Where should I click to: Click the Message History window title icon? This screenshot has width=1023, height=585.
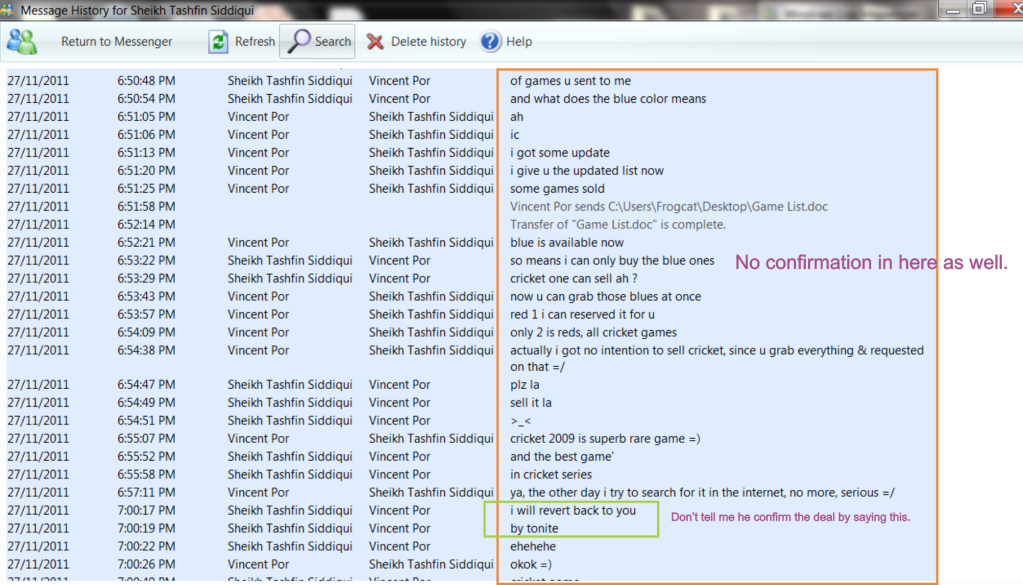pyautogui.click(x=9, y=9)
